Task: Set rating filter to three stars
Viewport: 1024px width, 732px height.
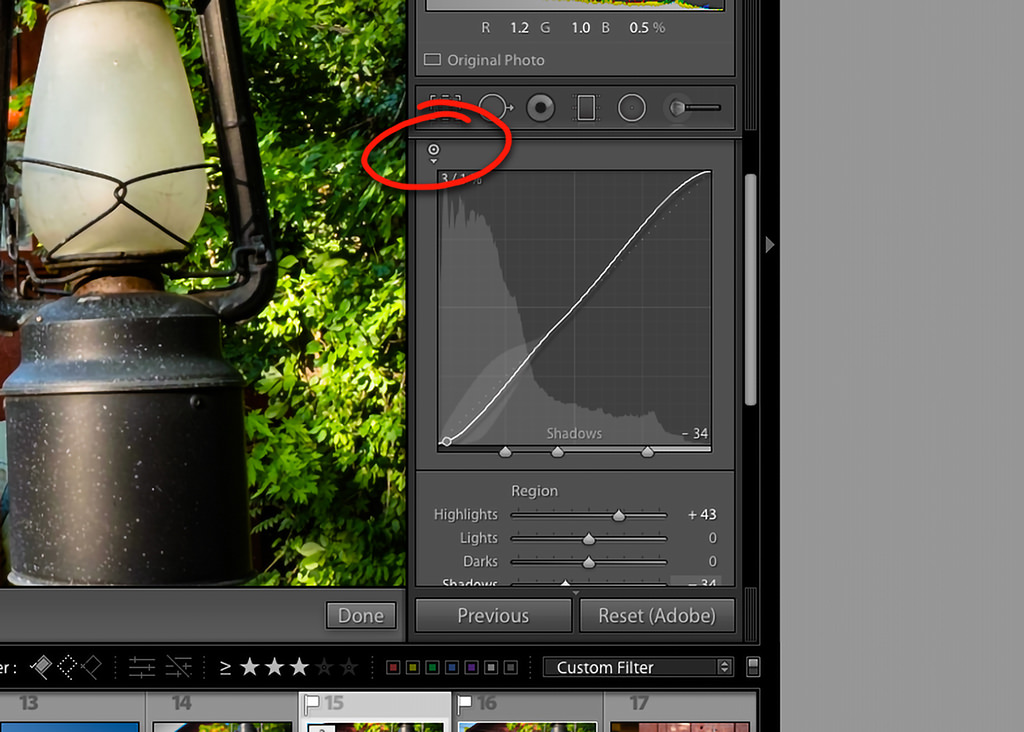Action: point(299,667)
